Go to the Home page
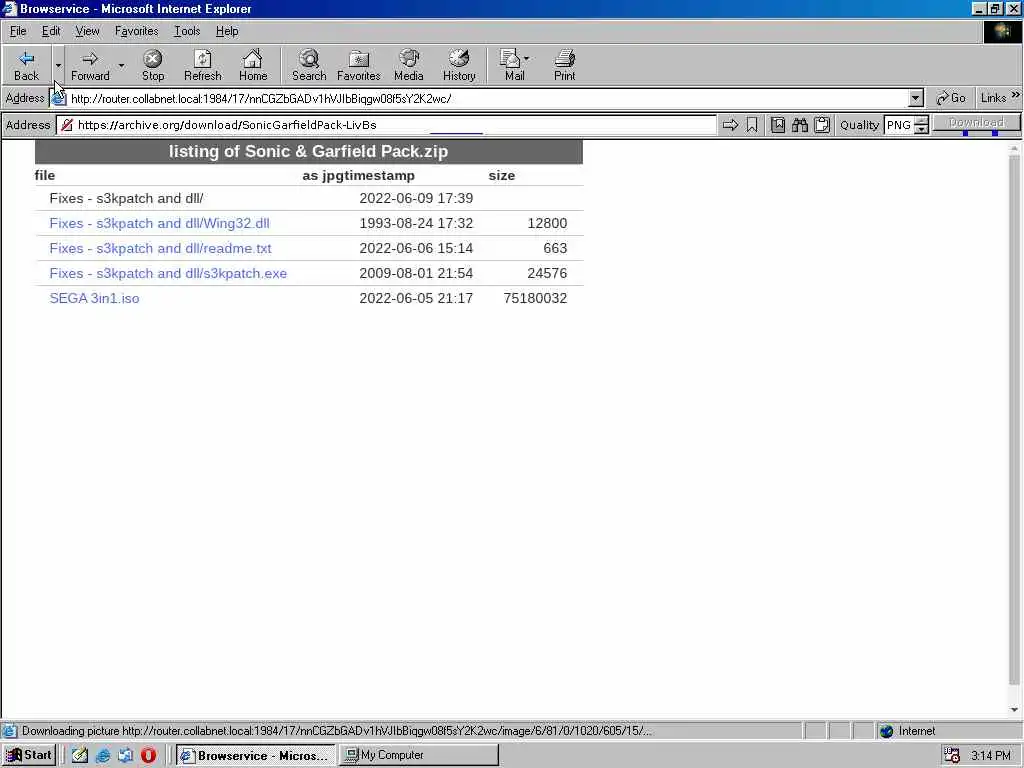This screenshot has width=1024, height=768. coord(253,65)
